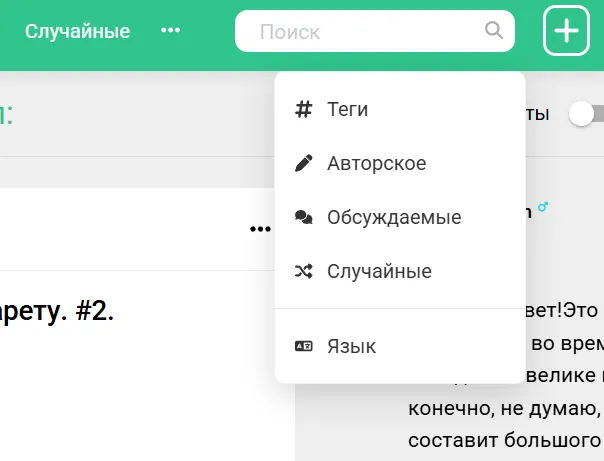Click the hash icon beside Теги
Screen dimensions: 604x461
pyautogui.click(x=304, y=109)
